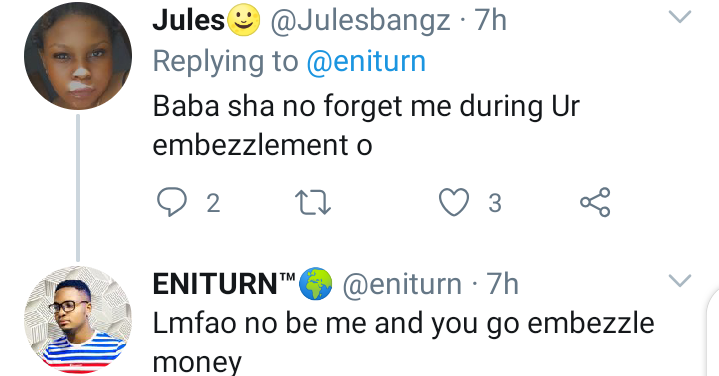719x376 pixels.
Task: Share Jules's tweet using share icon
Action: pos(595,202)
